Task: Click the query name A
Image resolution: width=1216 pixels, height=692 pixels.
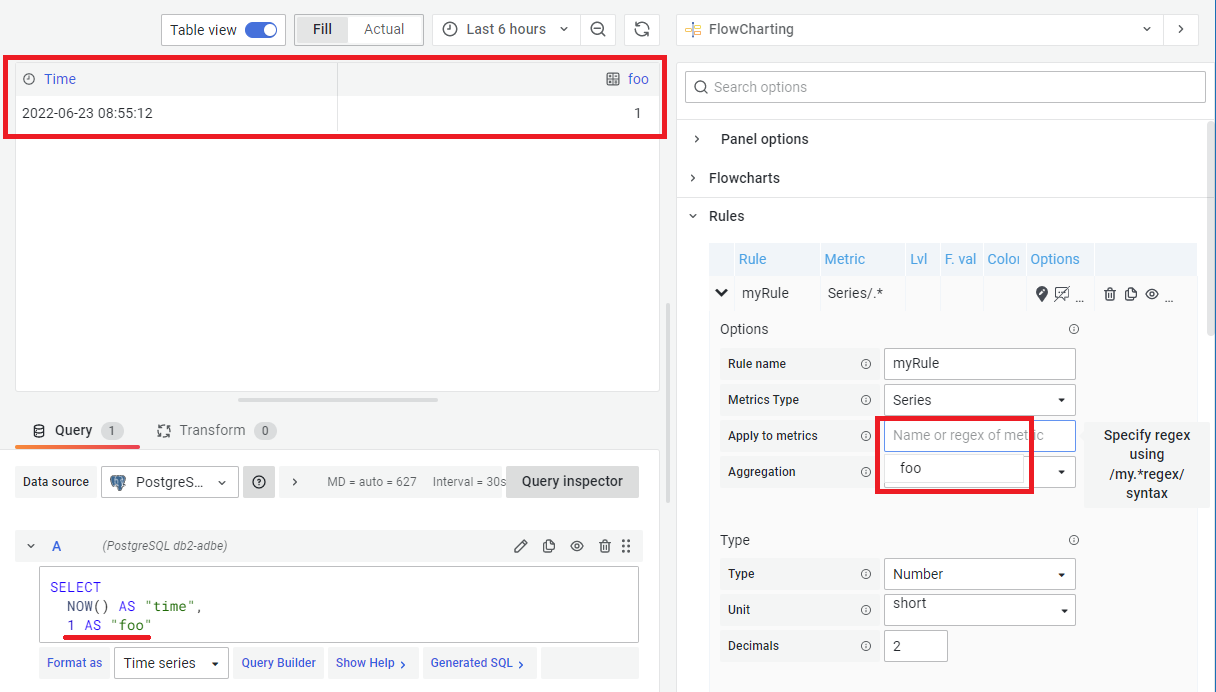Action: click(x=57, y=546)
